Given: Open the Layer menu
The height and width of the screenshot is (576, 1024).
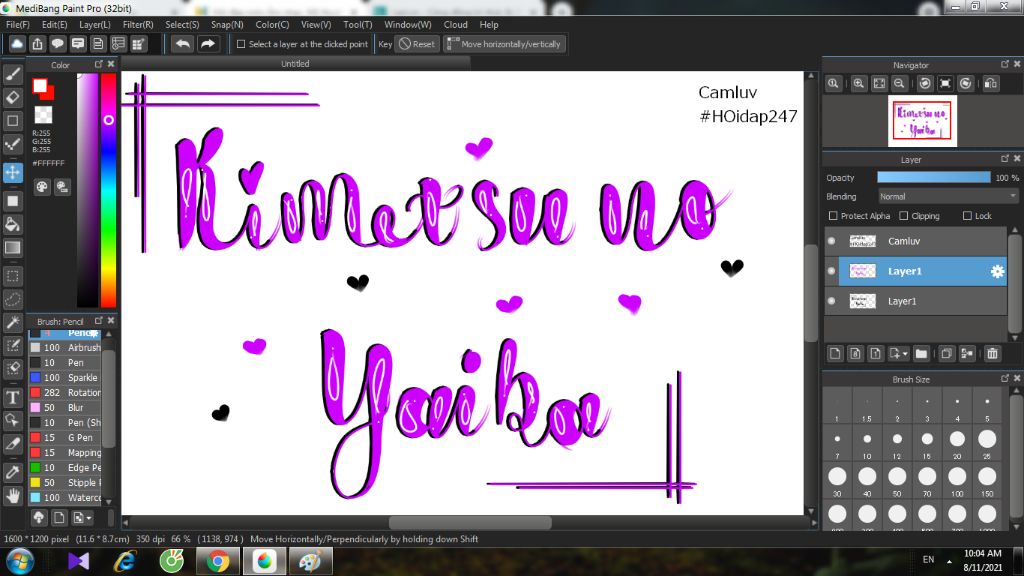Looking at the screenshot, I should click(95, 24).
